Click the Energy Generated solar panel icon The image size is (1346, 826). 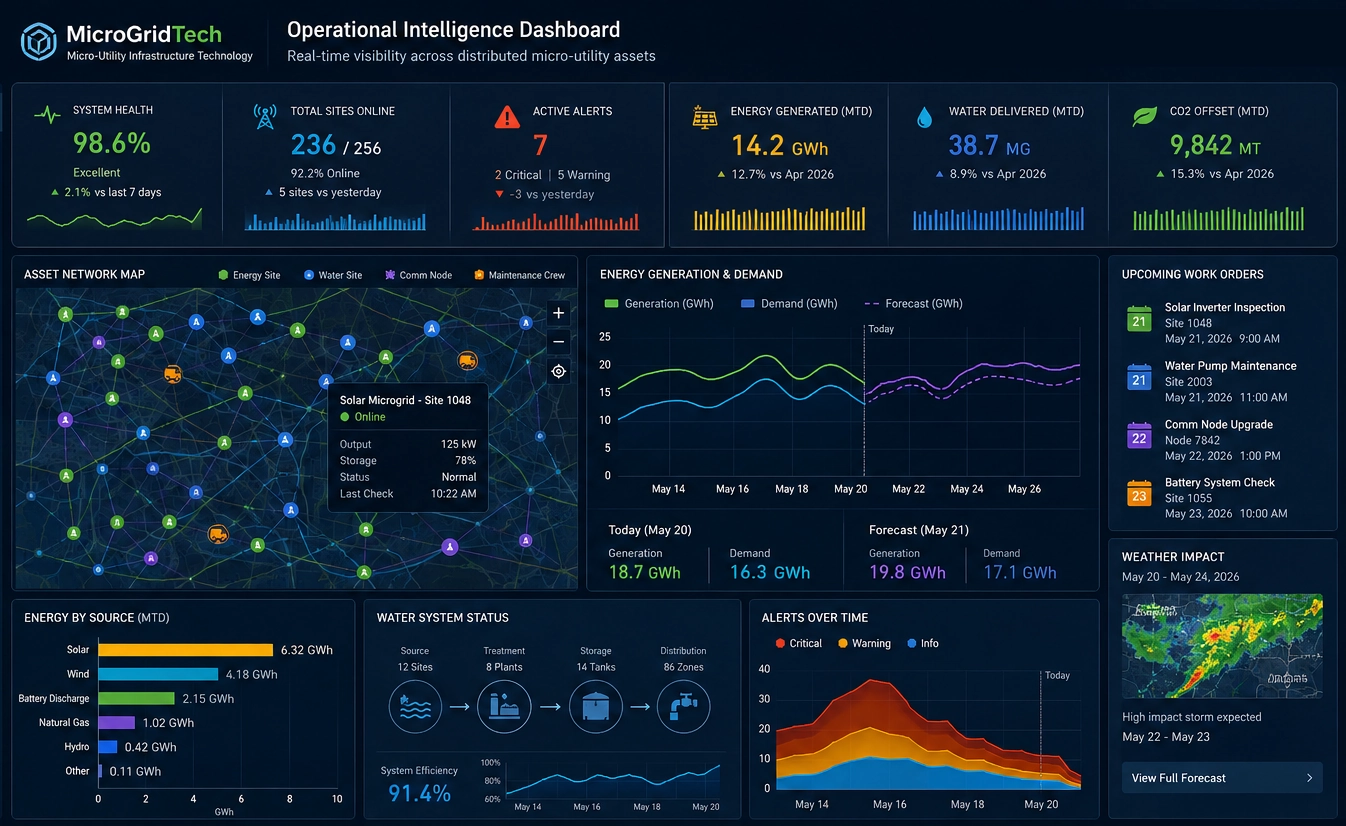pos(705,117)
